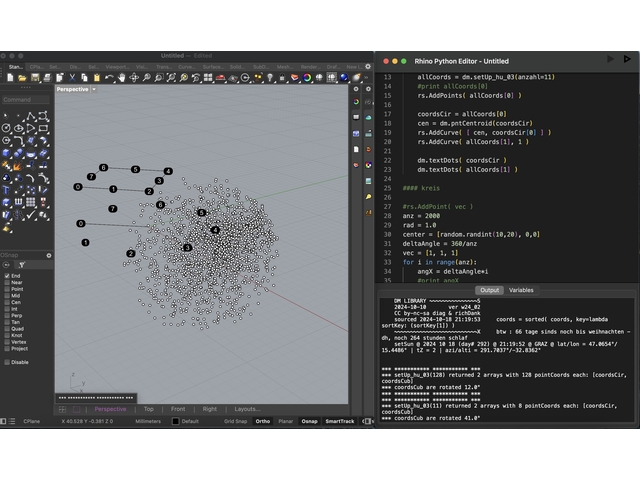Open the Perspective viewport dropdown arrow
640x480 pixels.
tap(94, 89)
